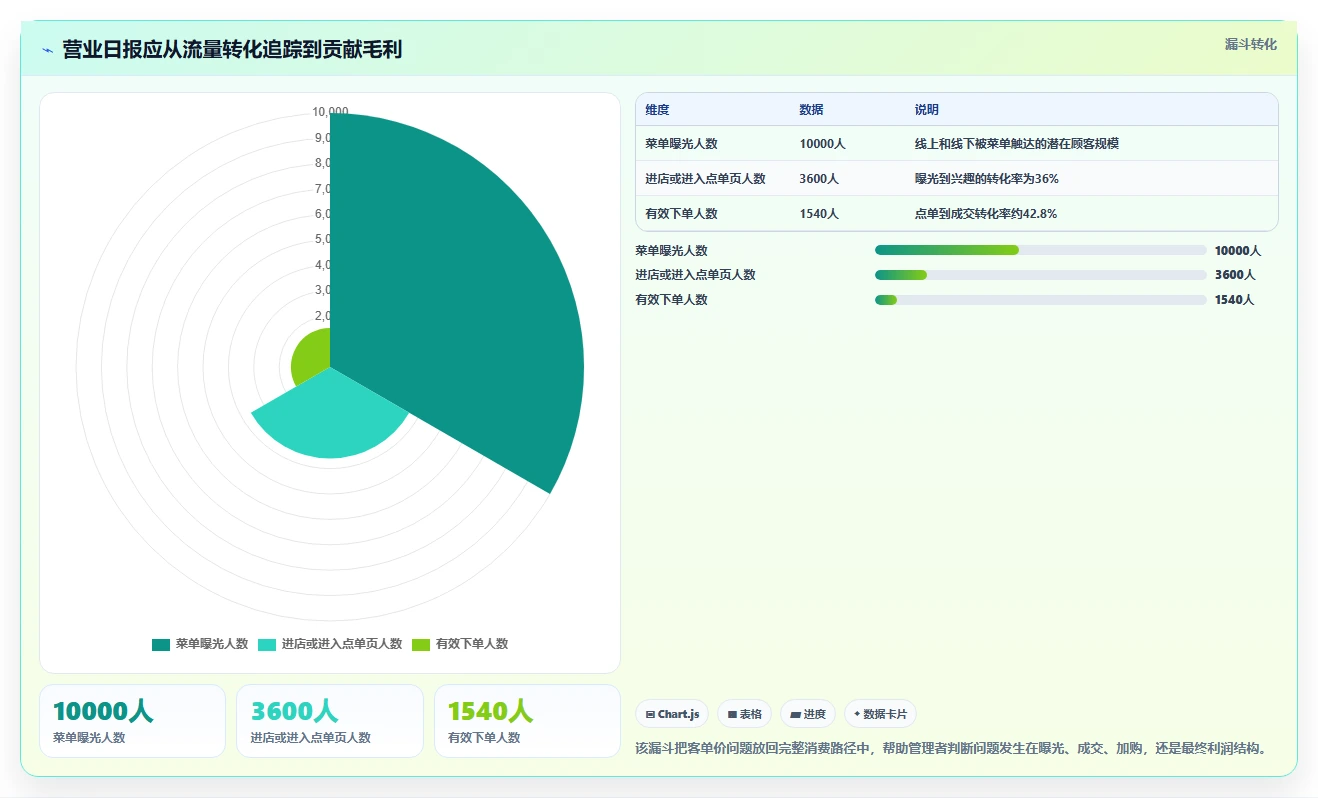Screen dimensions: 1318x798
Task: Select the 10000人 stat card
Action: click(132, 721)
